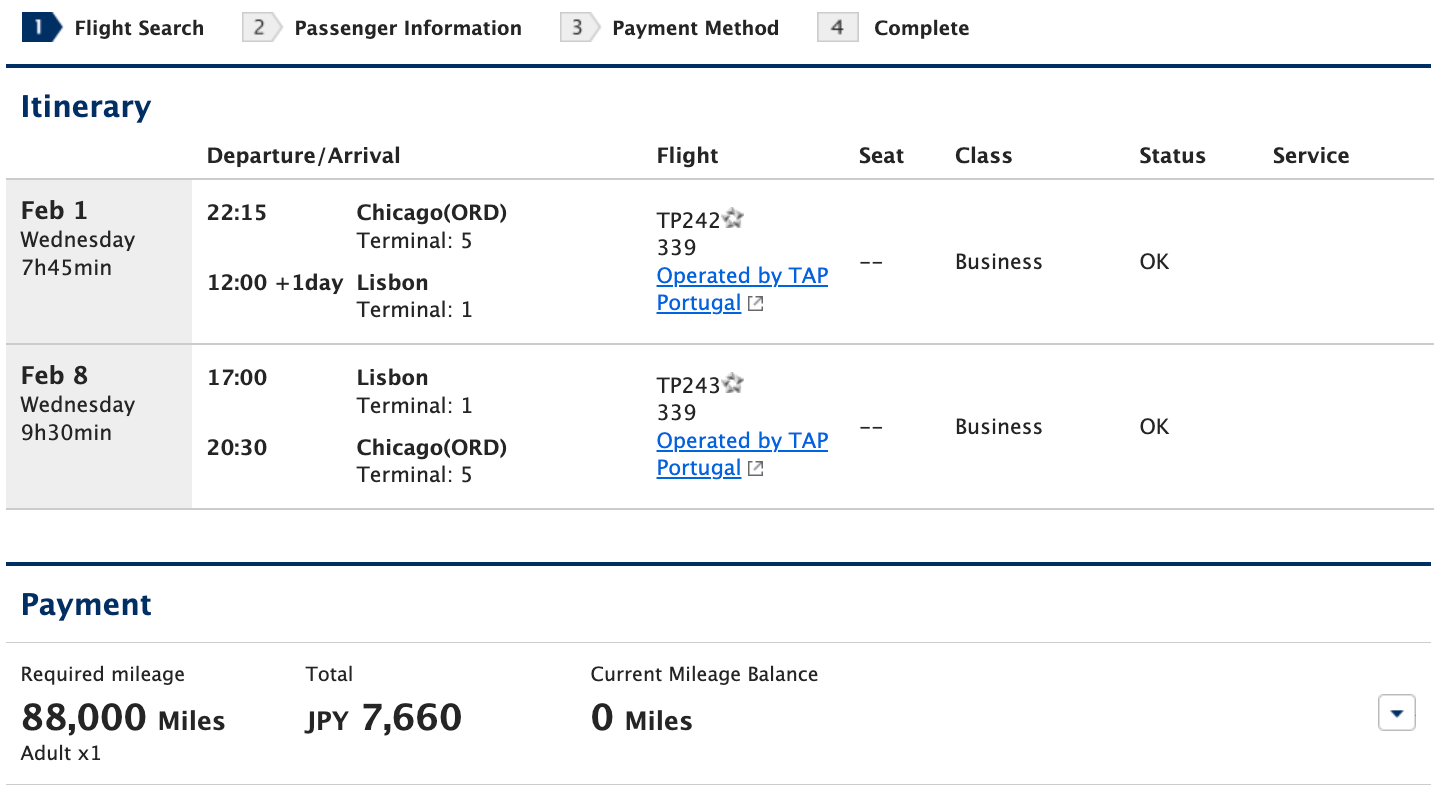Click the Seat column header
The image size is (1444, 794).
tap(880, 155)
